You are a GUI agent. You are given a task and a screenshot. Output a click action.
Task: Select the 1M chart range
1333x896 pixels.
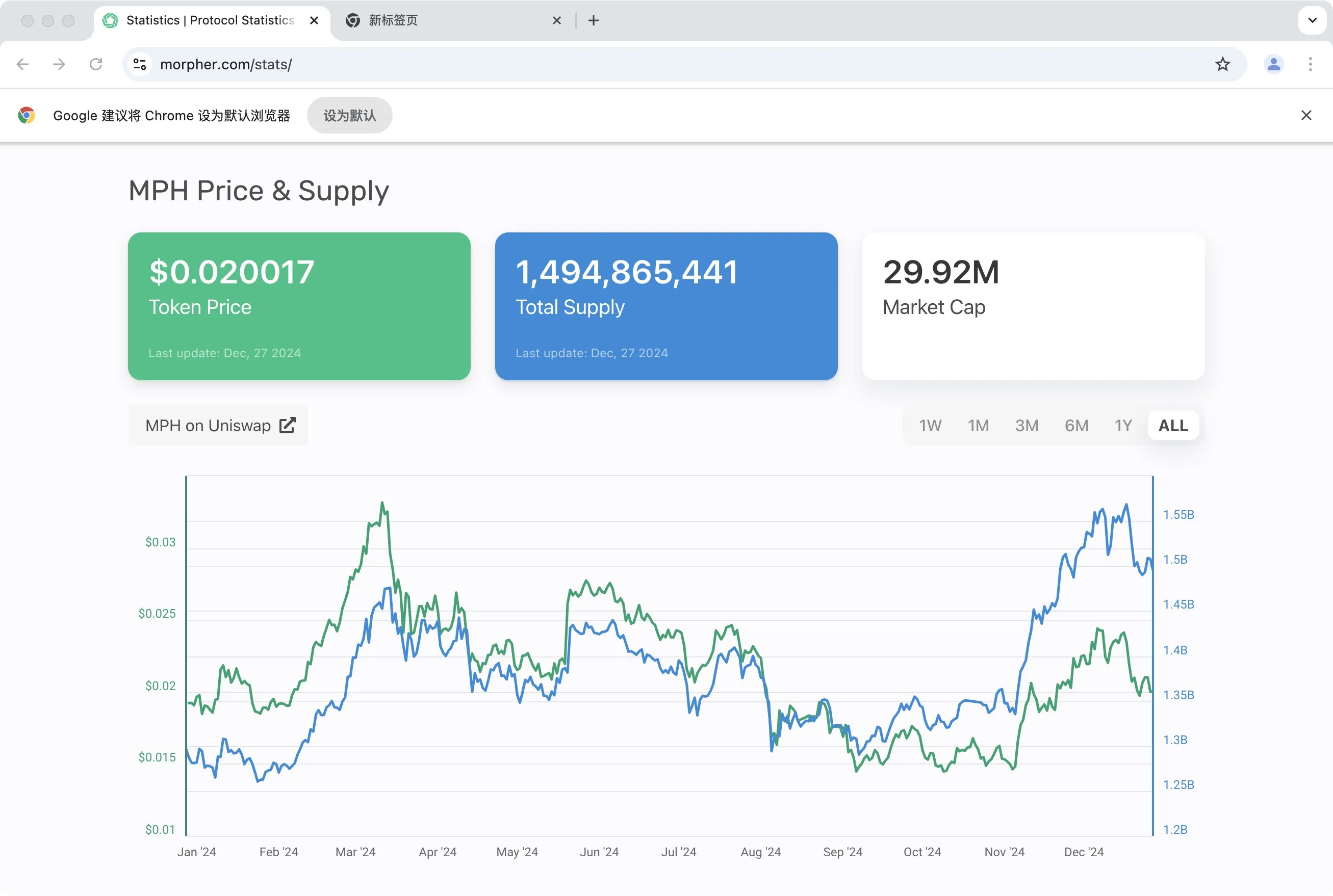pyautogui.click(x=978, y=426)
